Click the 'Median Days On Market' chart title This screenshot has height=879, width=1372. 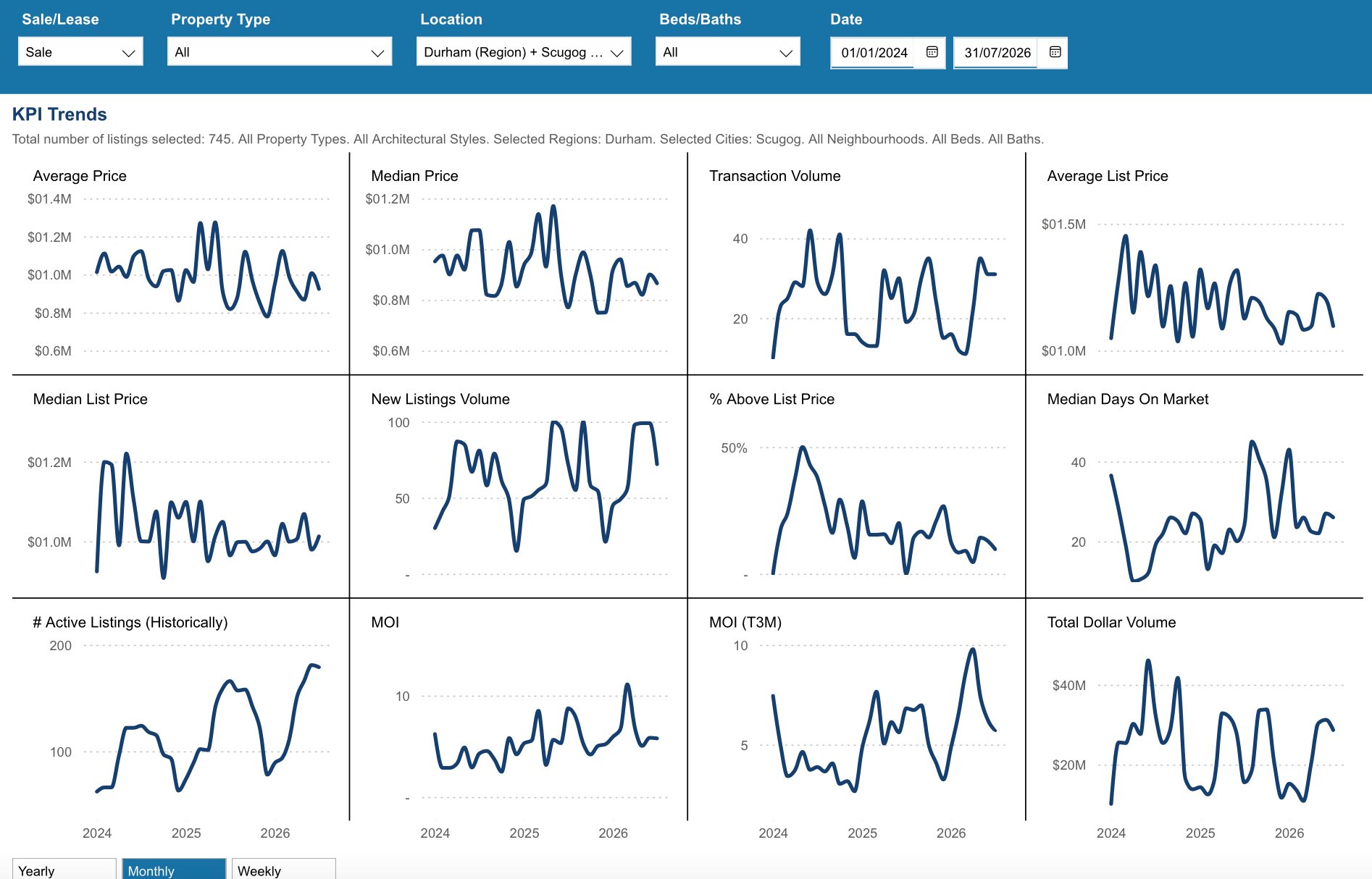(x=1128, y=399)
